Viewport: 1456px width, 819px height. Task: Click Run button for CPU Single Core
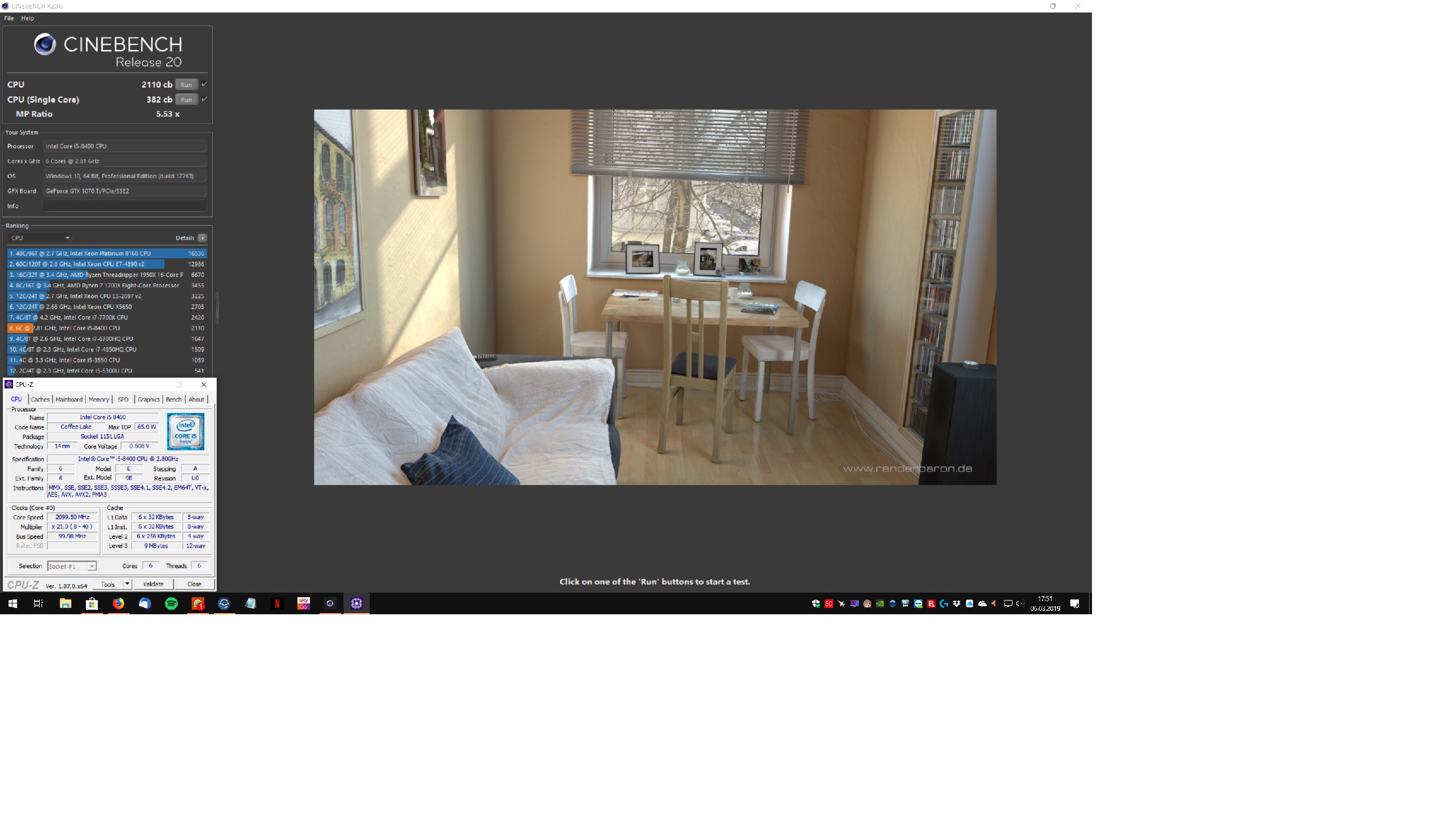tap(185, 98)
